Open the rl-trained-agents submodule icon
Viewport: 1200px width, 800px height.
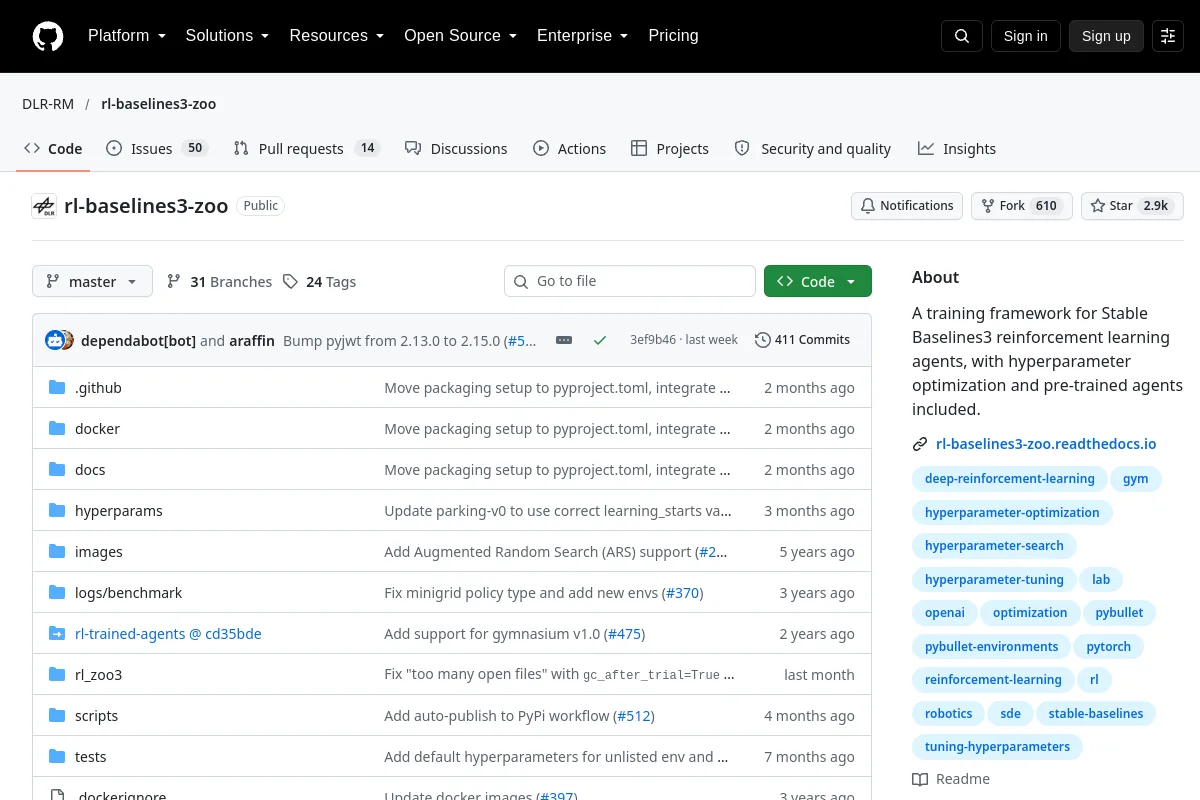[57, 634]
